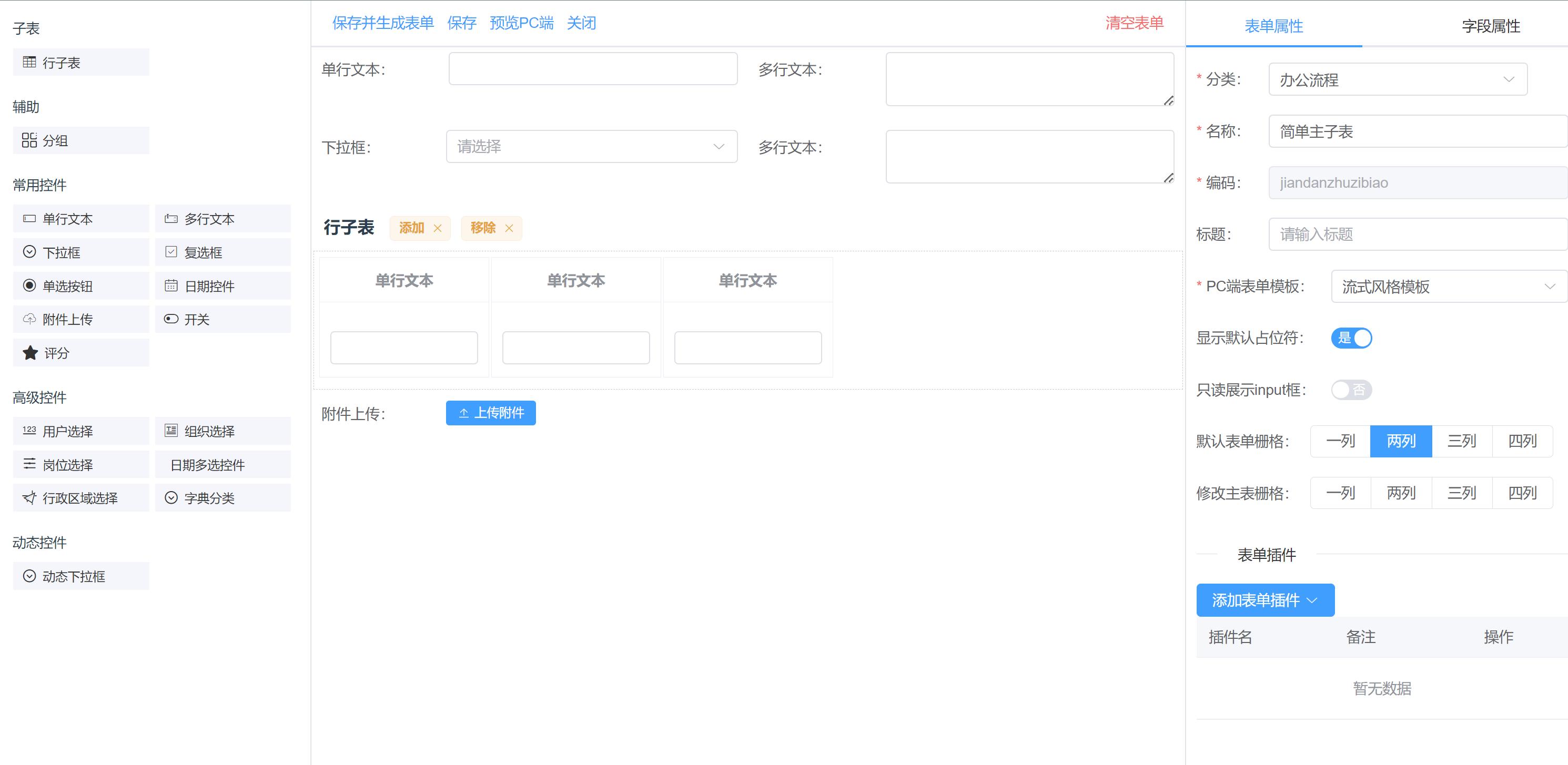Turn off the show default placeholder switch

pos(1351,338)
